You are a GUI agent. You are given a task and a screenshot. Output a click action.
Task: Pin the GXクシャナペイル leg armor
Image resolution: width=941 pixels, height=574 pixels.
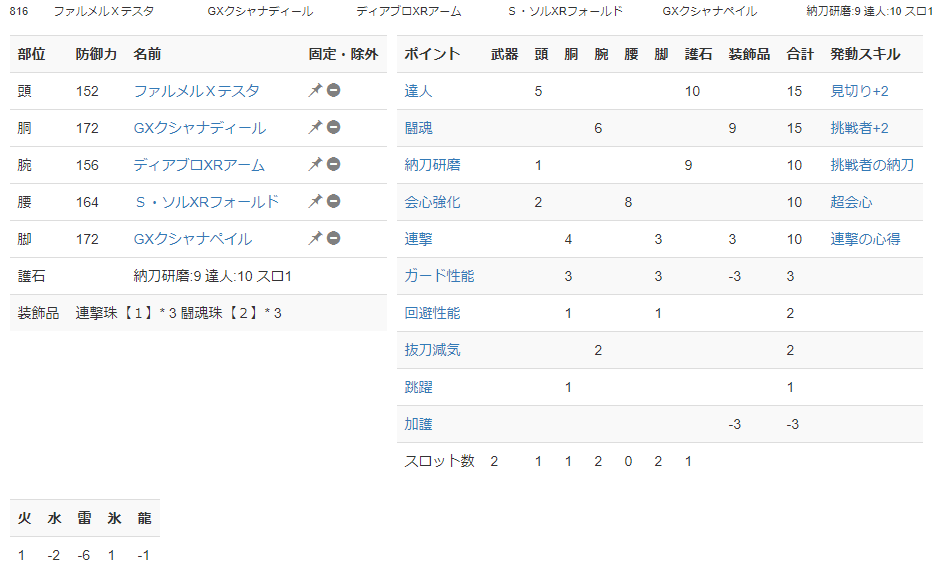coord(315,238)
